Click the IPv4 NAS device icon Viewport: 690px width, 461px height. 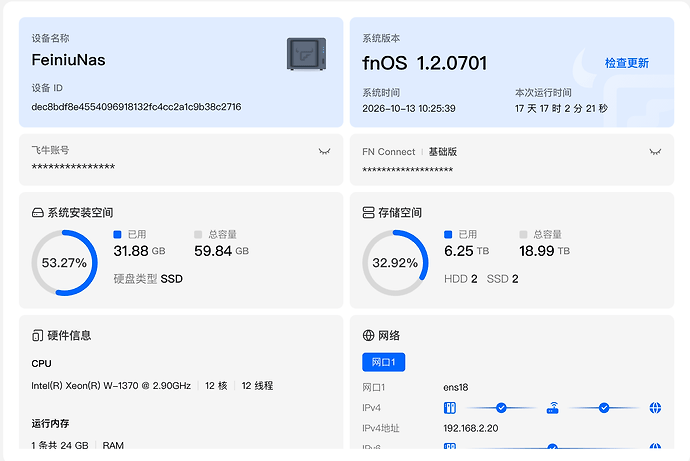coord(450,408)
